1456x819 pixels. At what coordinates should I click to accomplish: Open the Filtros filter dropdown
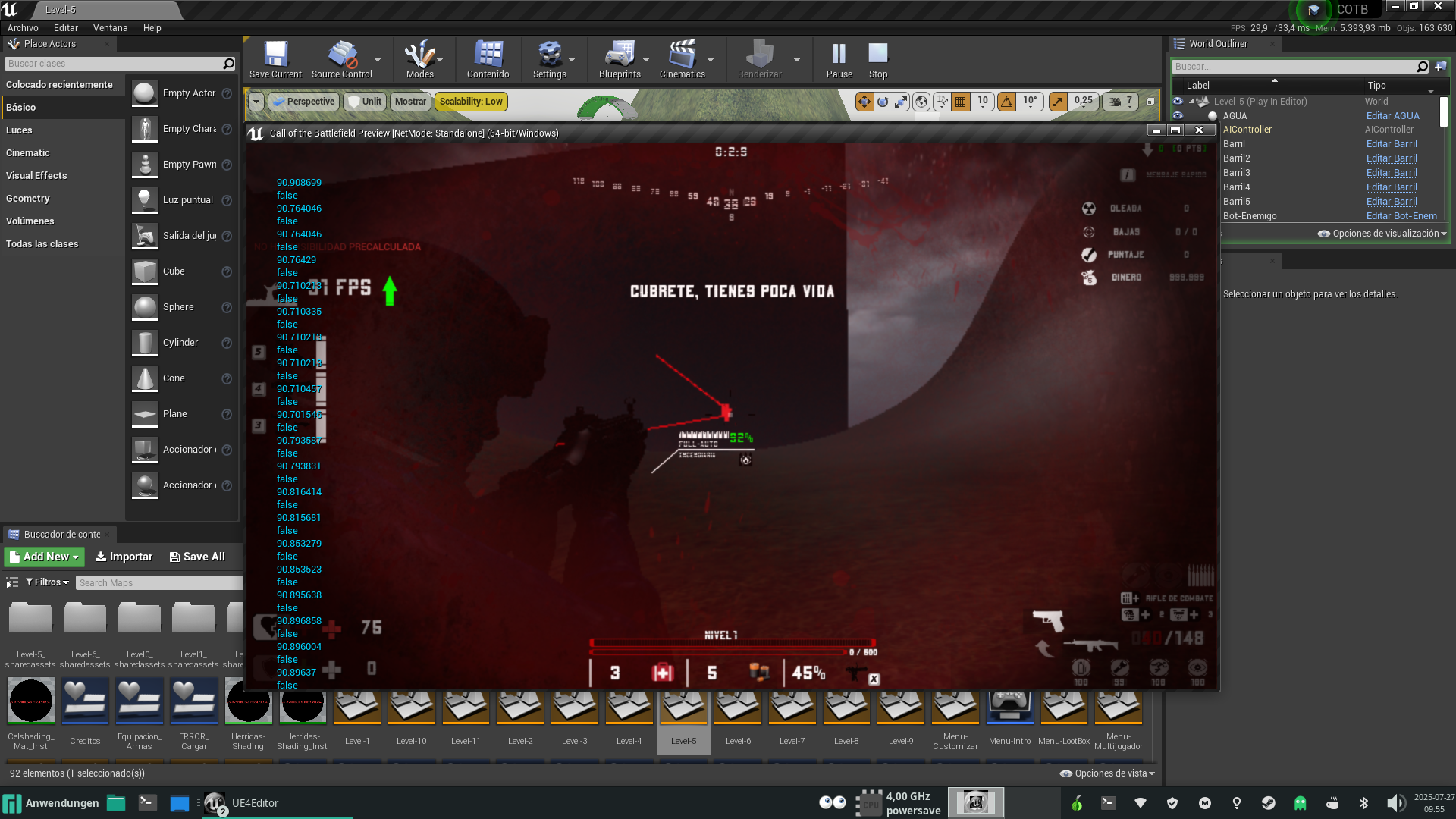47,582
